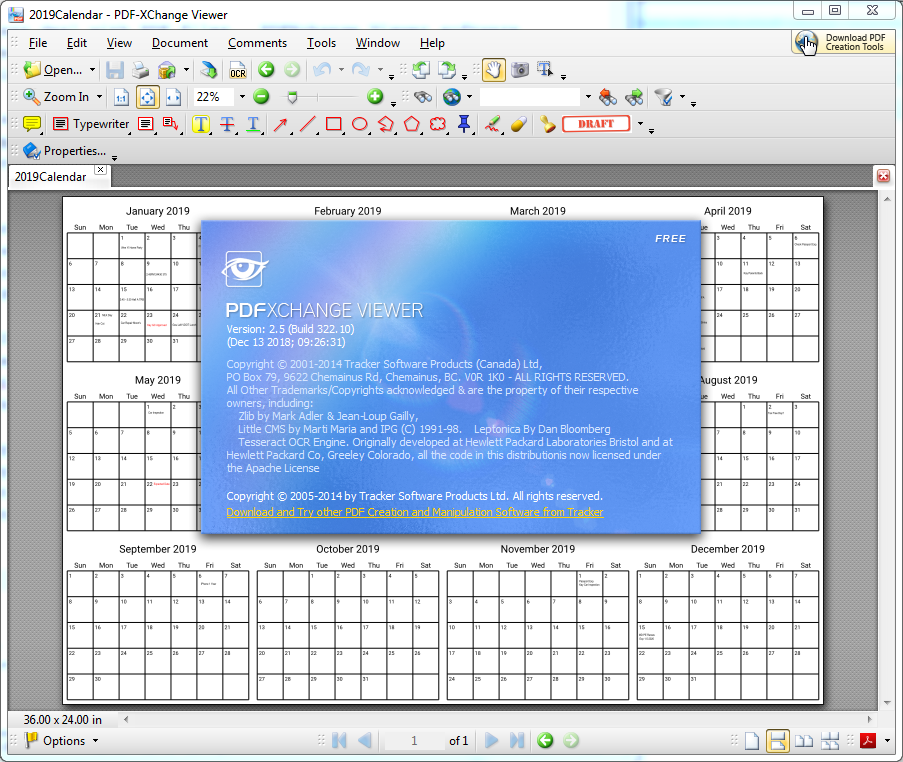
Task: Go to previous view green arrow in toolbar
Action: [266, 70]
